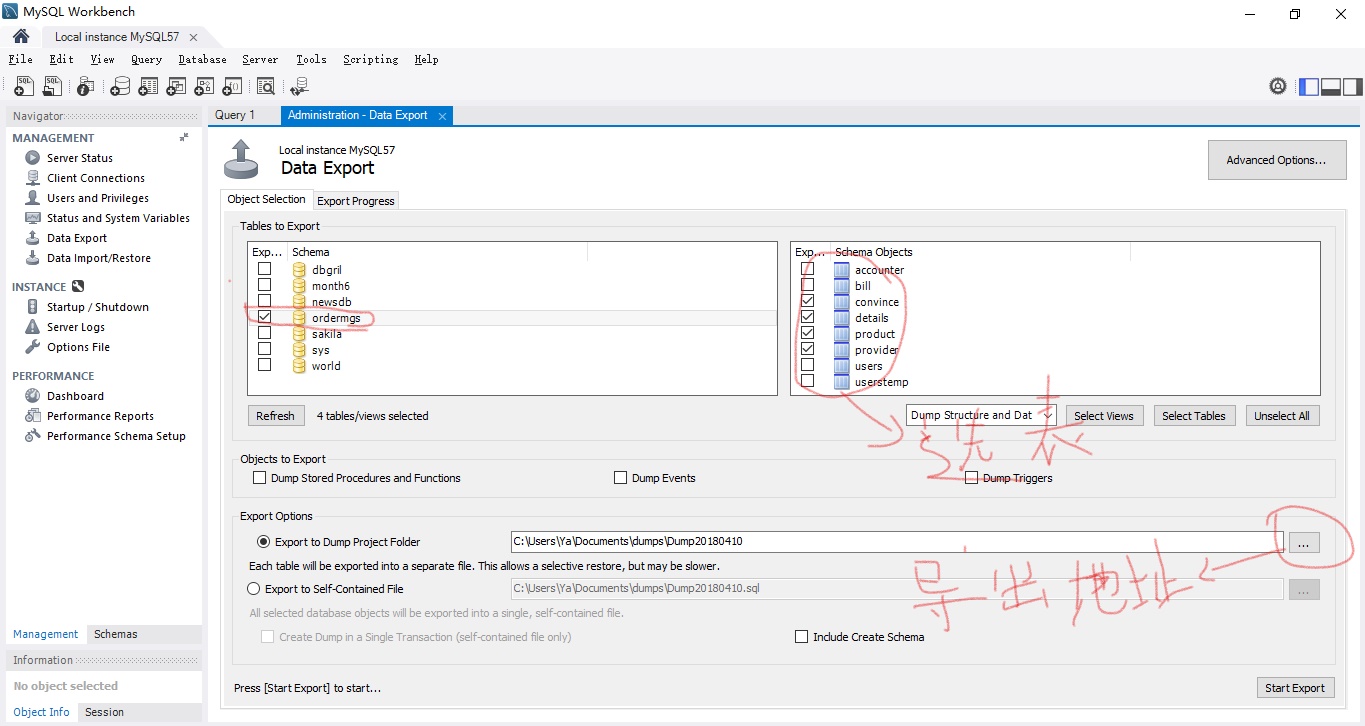Enable the Include Create Schema checkbox
The image size is (1365, 726).
click(x=801, y=636)
